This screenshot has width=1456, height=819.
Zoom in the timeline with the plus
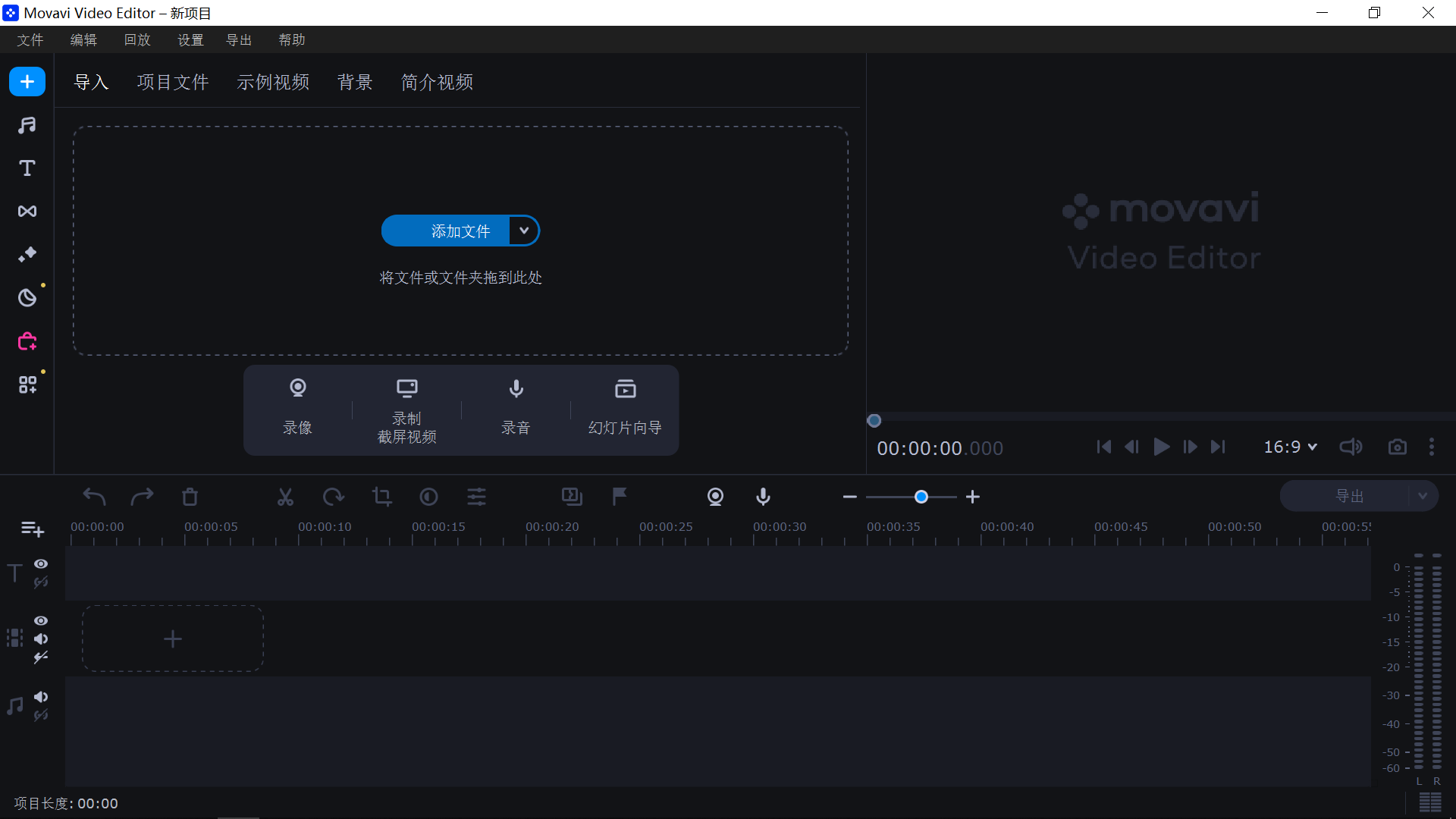(973, 497)
